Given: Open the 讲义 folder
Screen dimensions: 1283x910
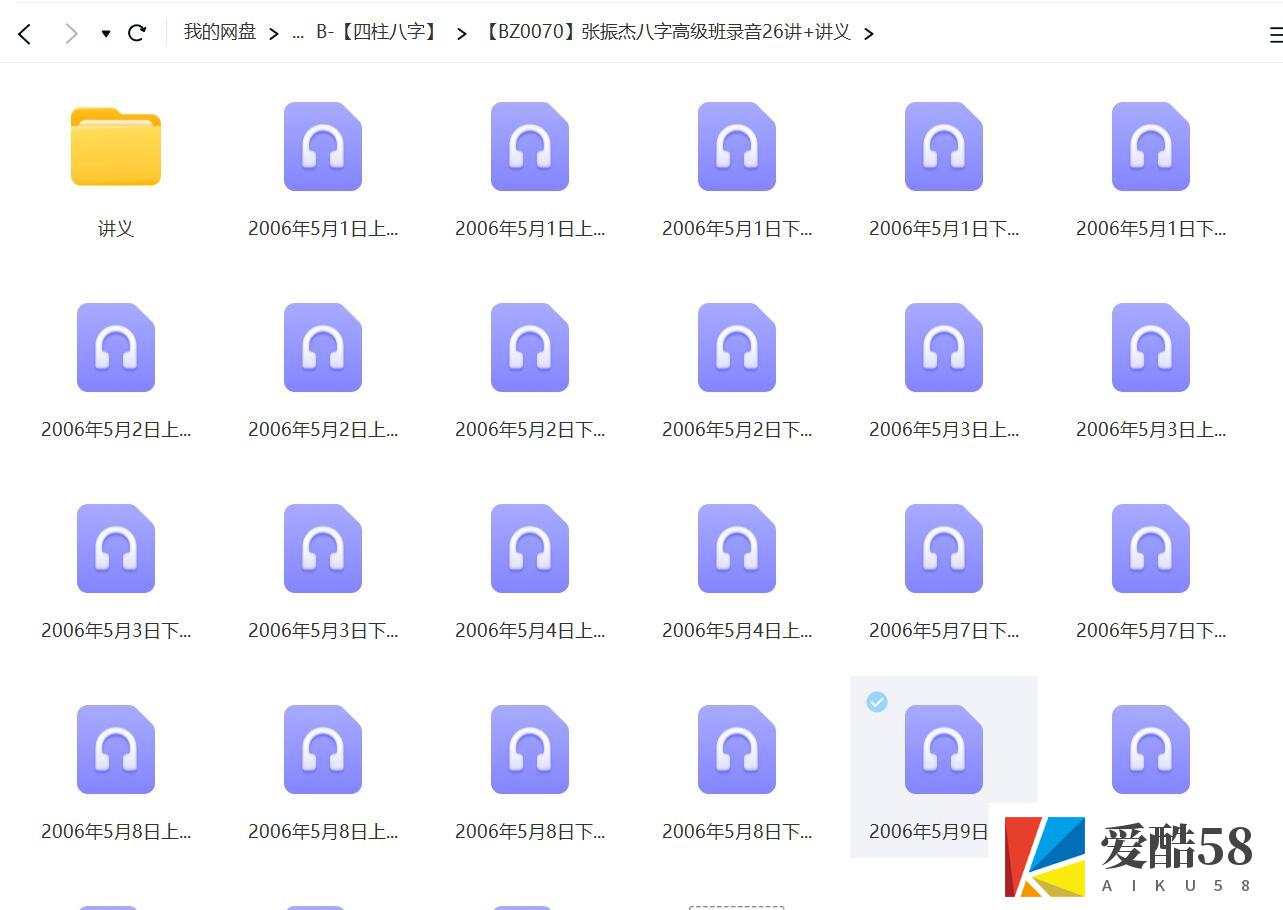Looking at the screenshot, I should [x=116, y=147].
